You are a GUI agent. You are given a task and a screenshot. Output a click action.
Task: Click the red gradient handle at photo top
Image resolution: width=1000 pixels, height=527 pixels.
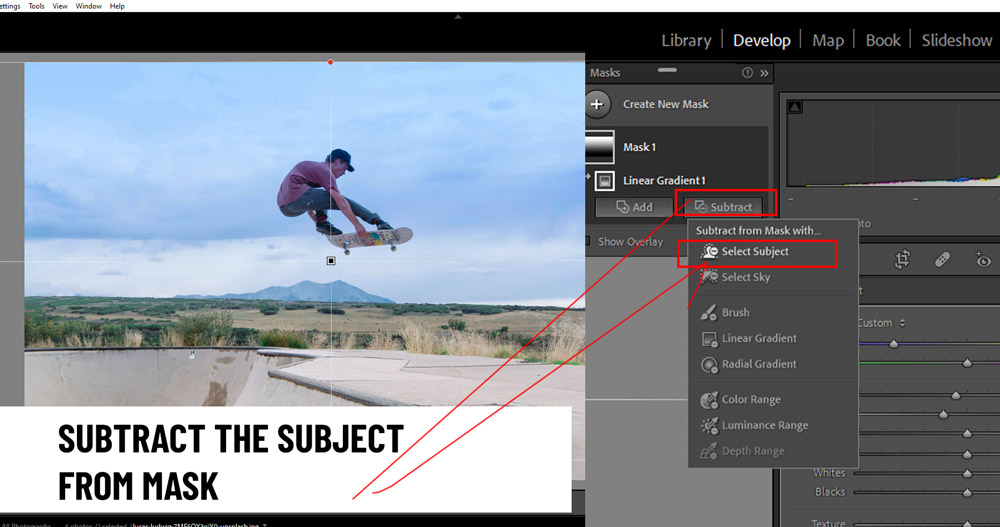tap(330, 62)
